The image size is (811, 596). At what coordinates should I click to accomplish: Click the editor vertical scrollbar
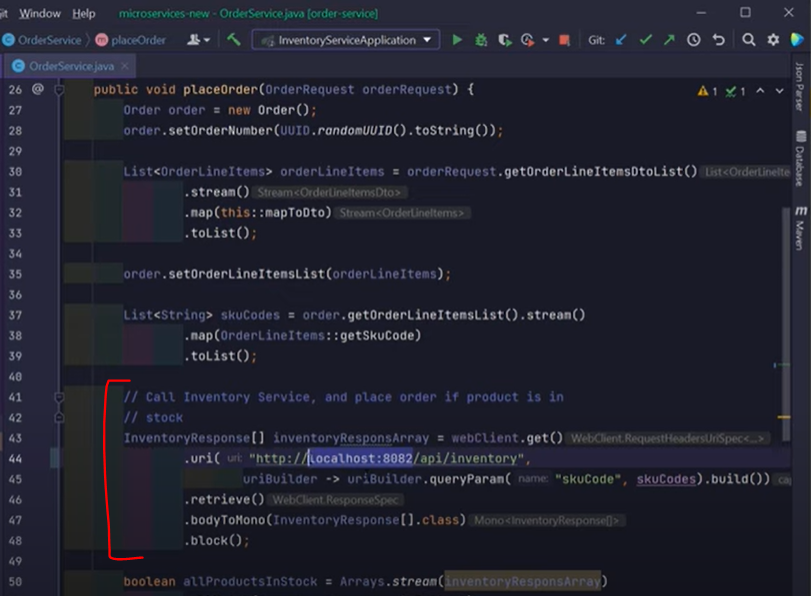(785, 323)
